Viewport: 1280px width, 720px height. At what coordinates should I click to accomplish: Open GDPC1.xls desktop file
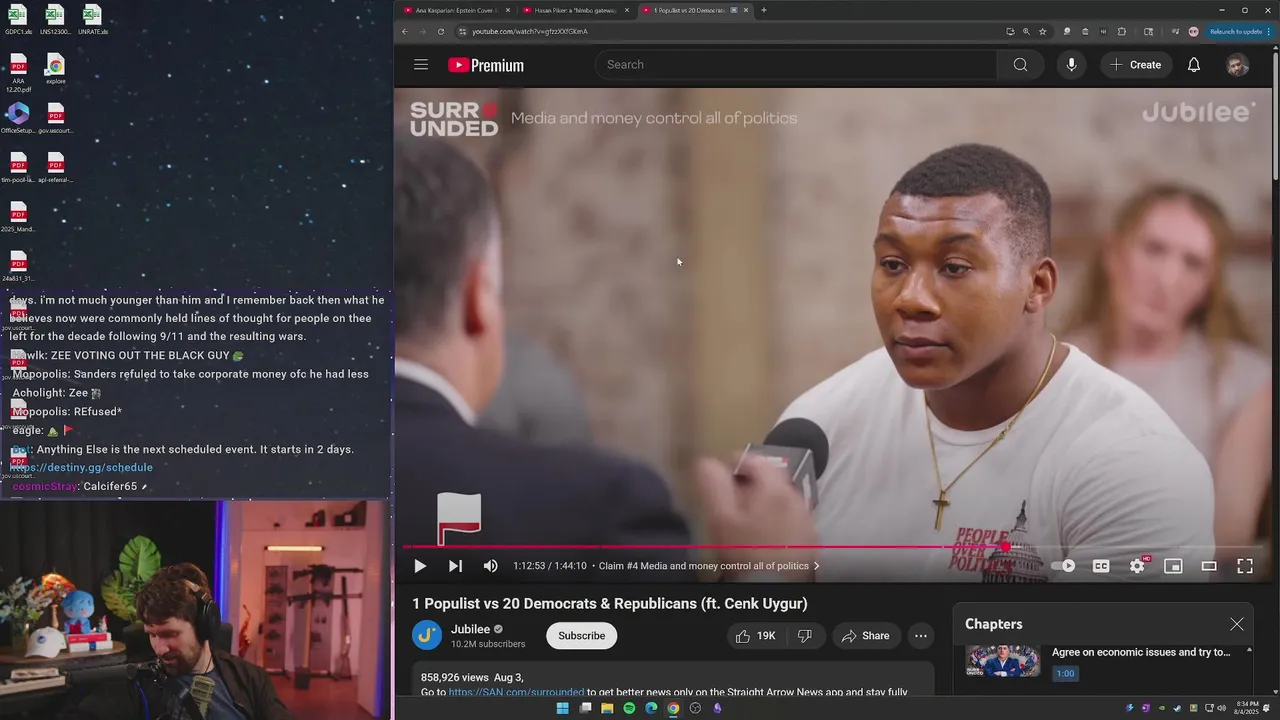click(18, 20)
